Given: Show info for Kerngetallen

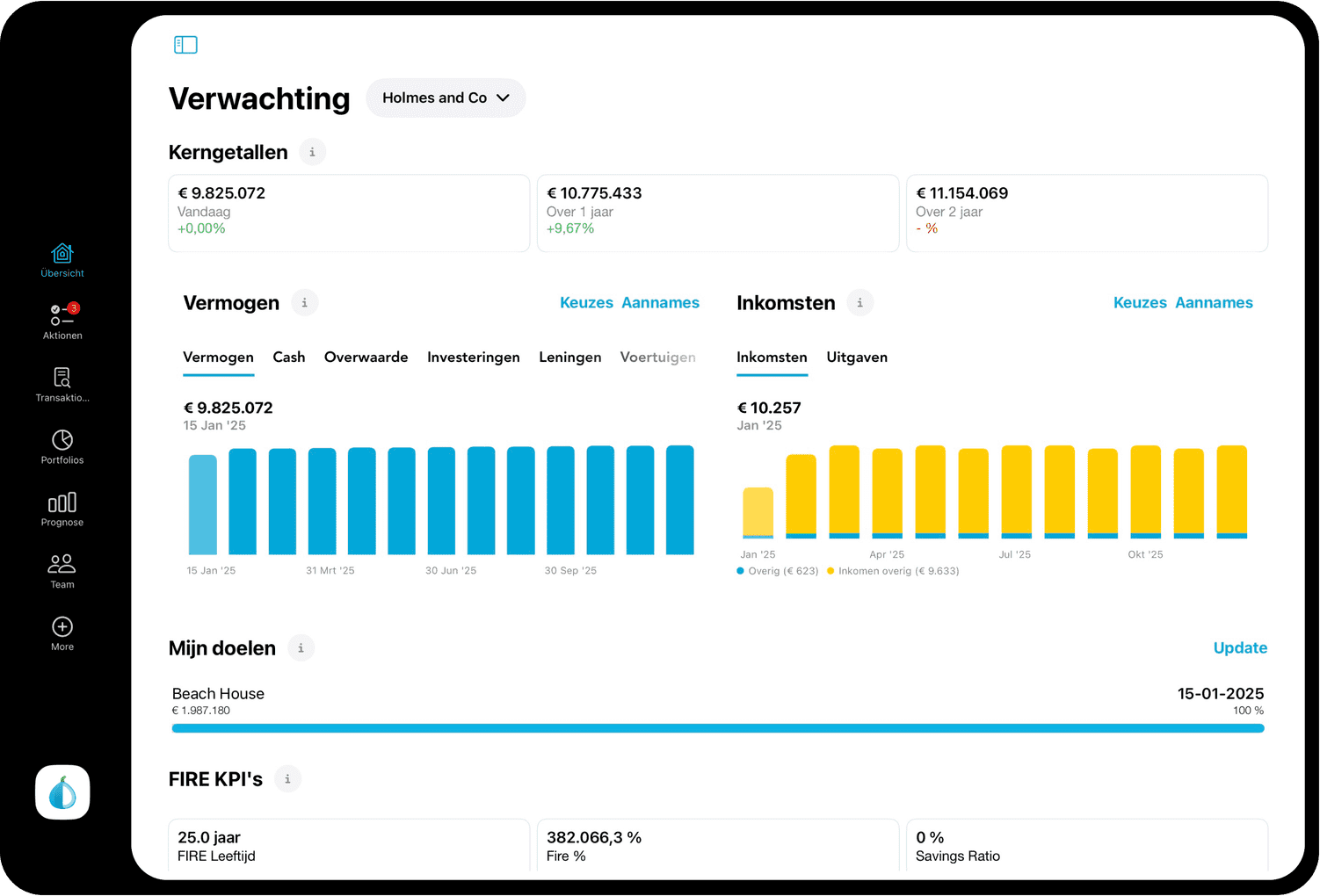Looking at the screenshot, I should 312,152.
